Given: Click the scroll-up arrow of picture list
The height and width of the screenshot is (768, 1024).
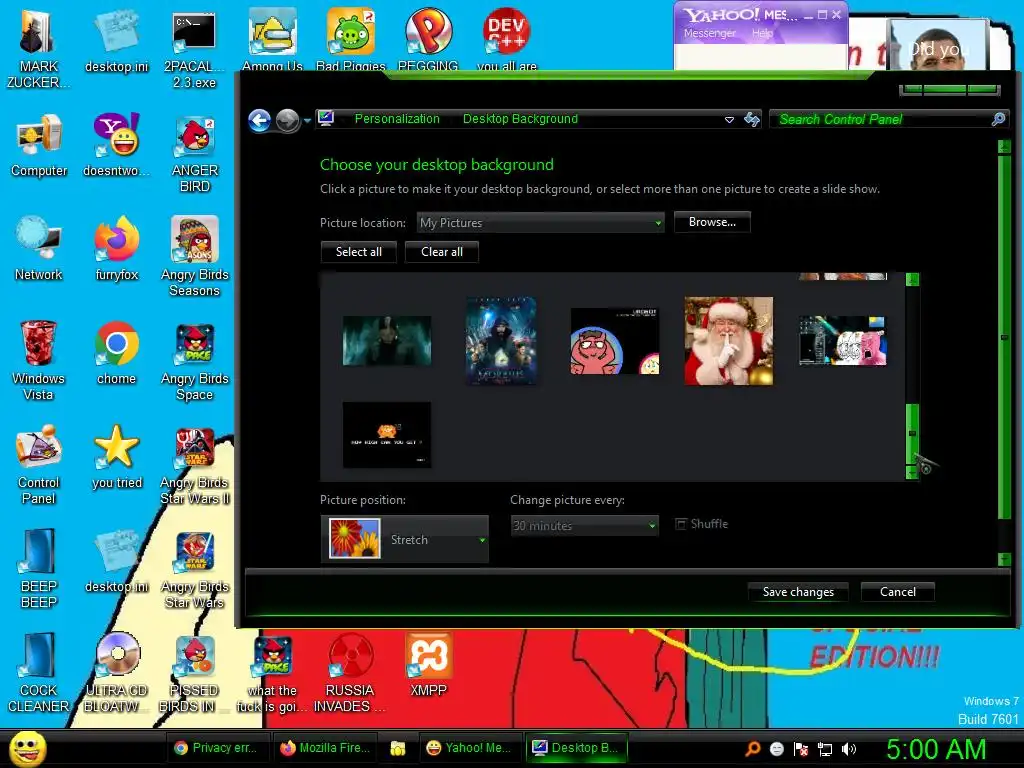Looking at the screenshot, I should (x=912, y=280).
